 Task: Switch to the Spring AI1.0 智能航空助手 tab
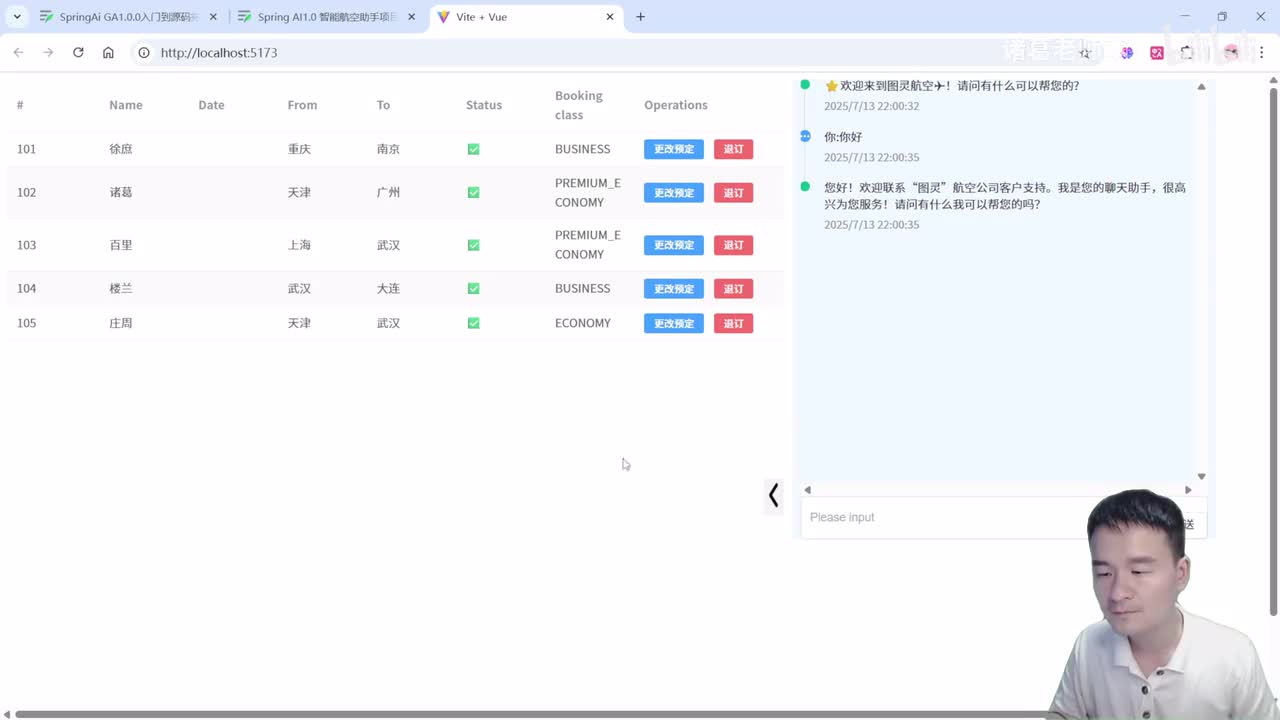click(x=325, y=17)
